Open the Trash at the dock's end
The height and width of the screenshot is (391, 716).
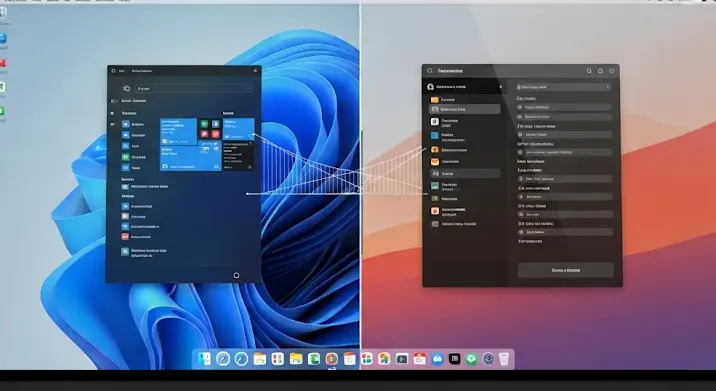pos(504,359)
